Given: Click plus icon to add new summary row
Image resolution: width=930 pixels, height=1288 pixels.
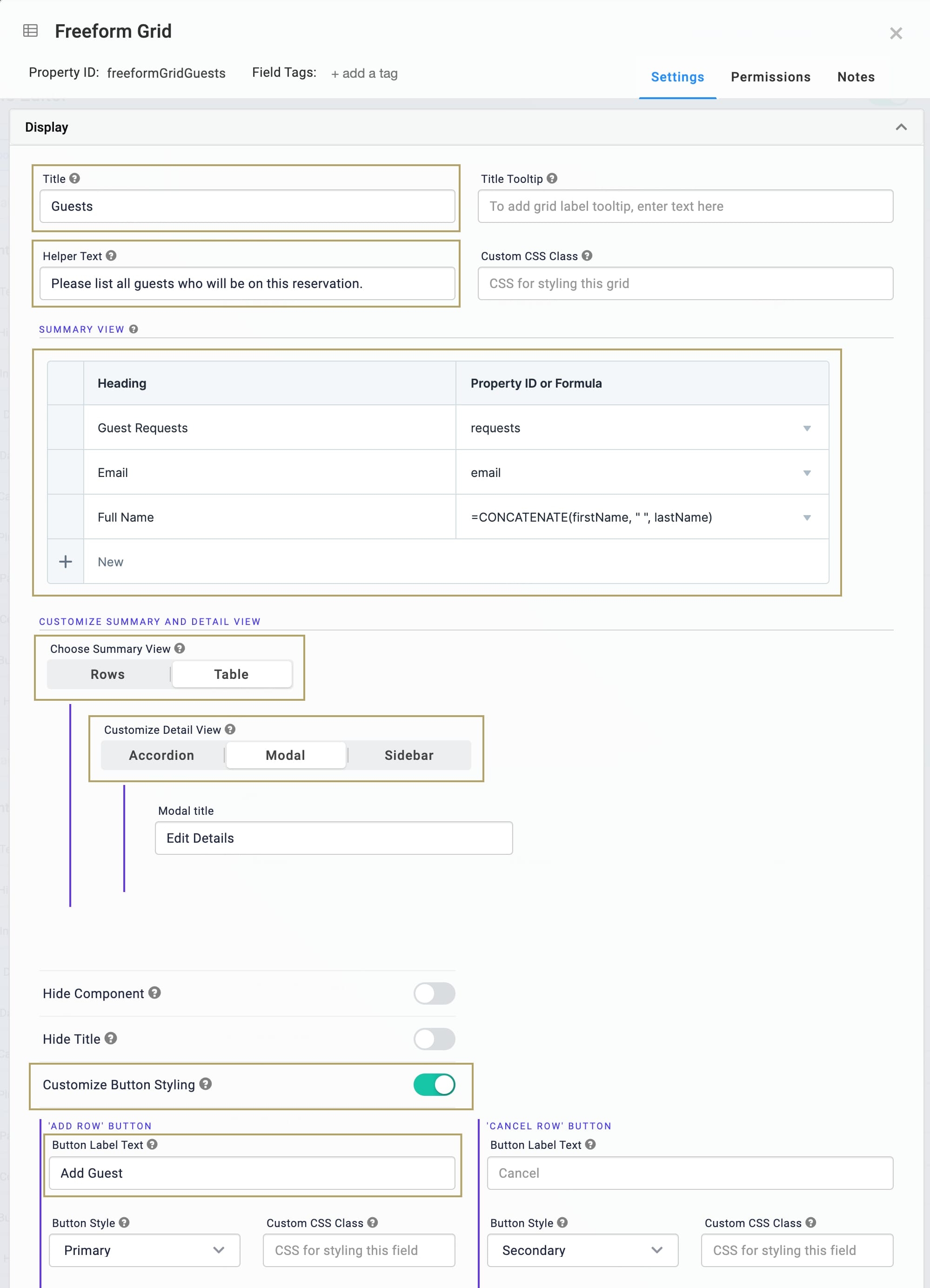Looking at the screenshot, I should pyautogui.click(x=66, y=562).
